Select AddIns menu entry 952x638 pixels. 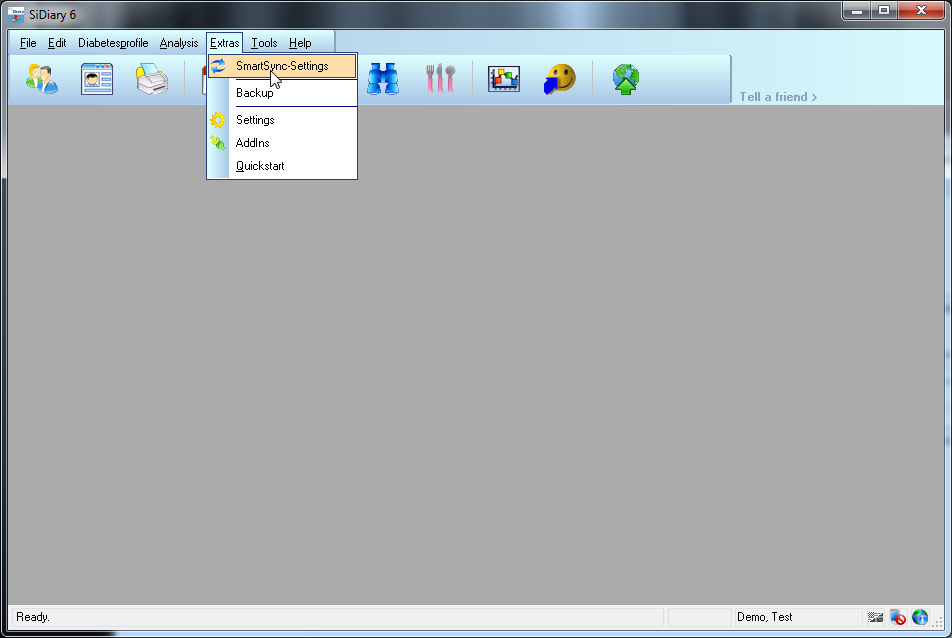[x=252, y=143]
